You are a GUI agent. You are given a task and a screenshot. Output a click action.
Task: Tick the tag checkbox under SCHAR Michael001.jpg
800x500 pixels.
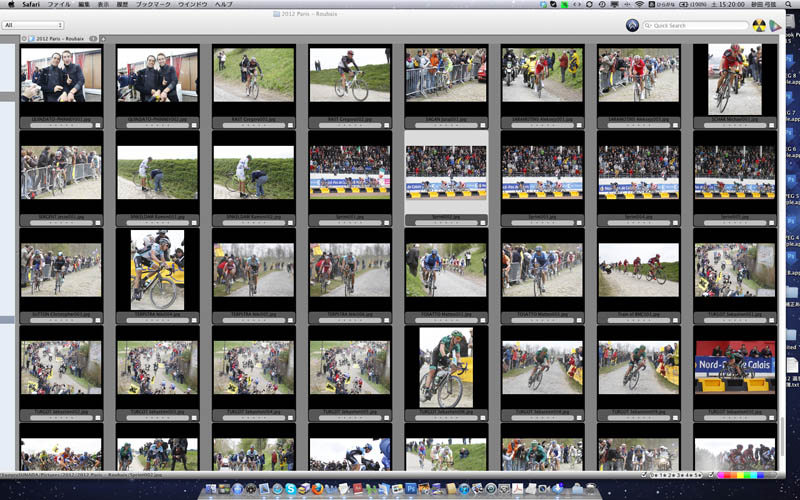(771, 125)
